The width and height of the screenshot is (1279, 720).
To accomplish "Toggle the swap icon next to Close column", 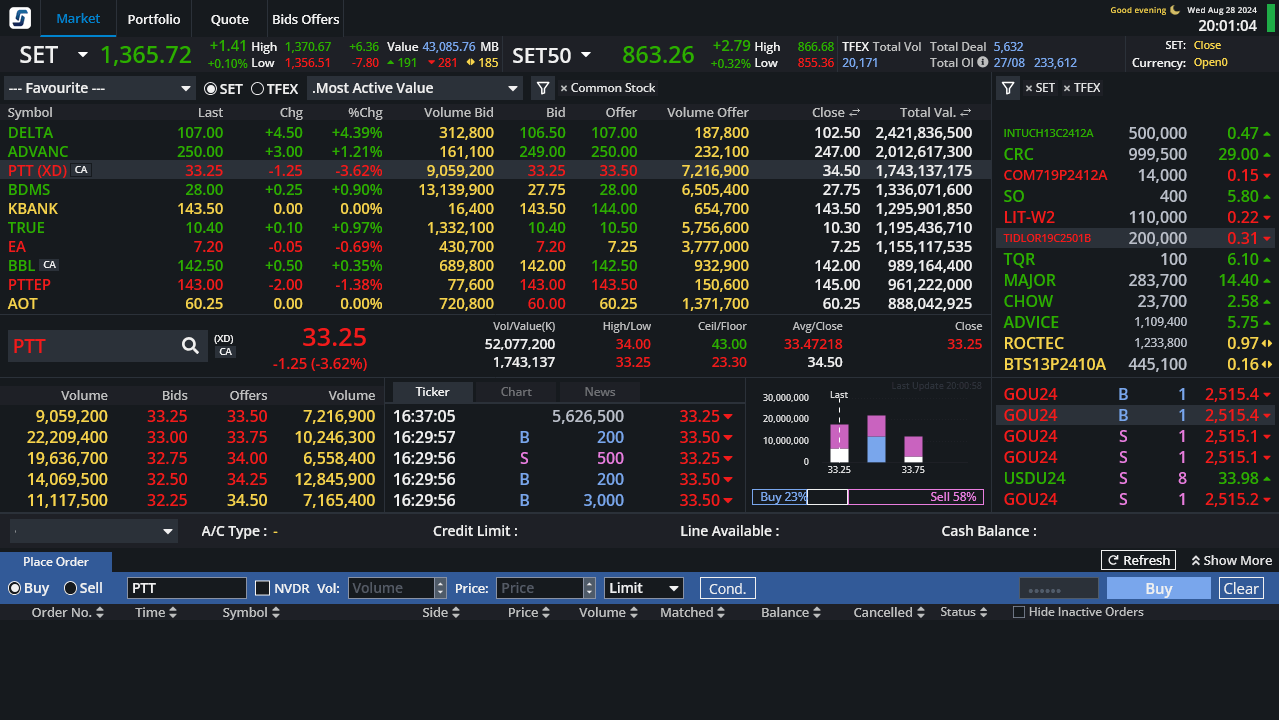I will click(855, 113).
